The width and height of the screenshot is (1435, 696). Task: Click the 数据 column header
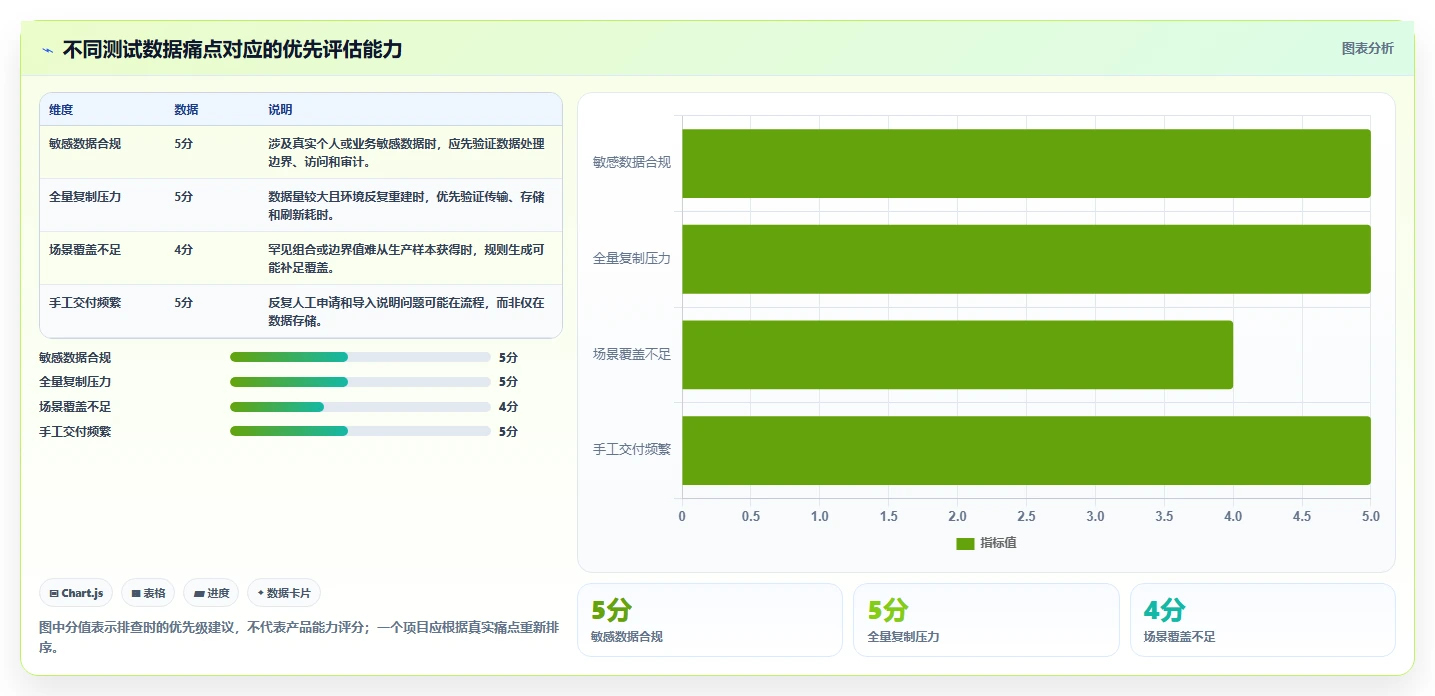point(186,110)
